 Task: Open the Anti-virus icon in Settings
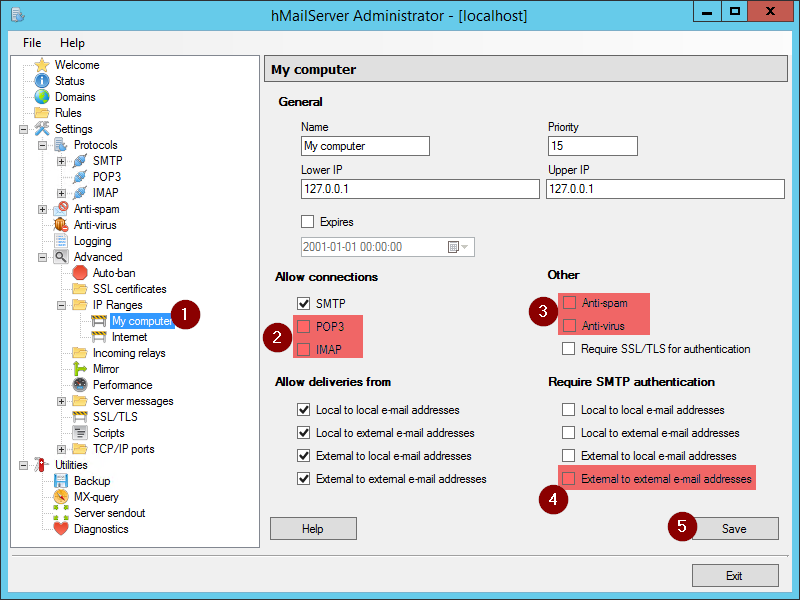click(61, 225)
